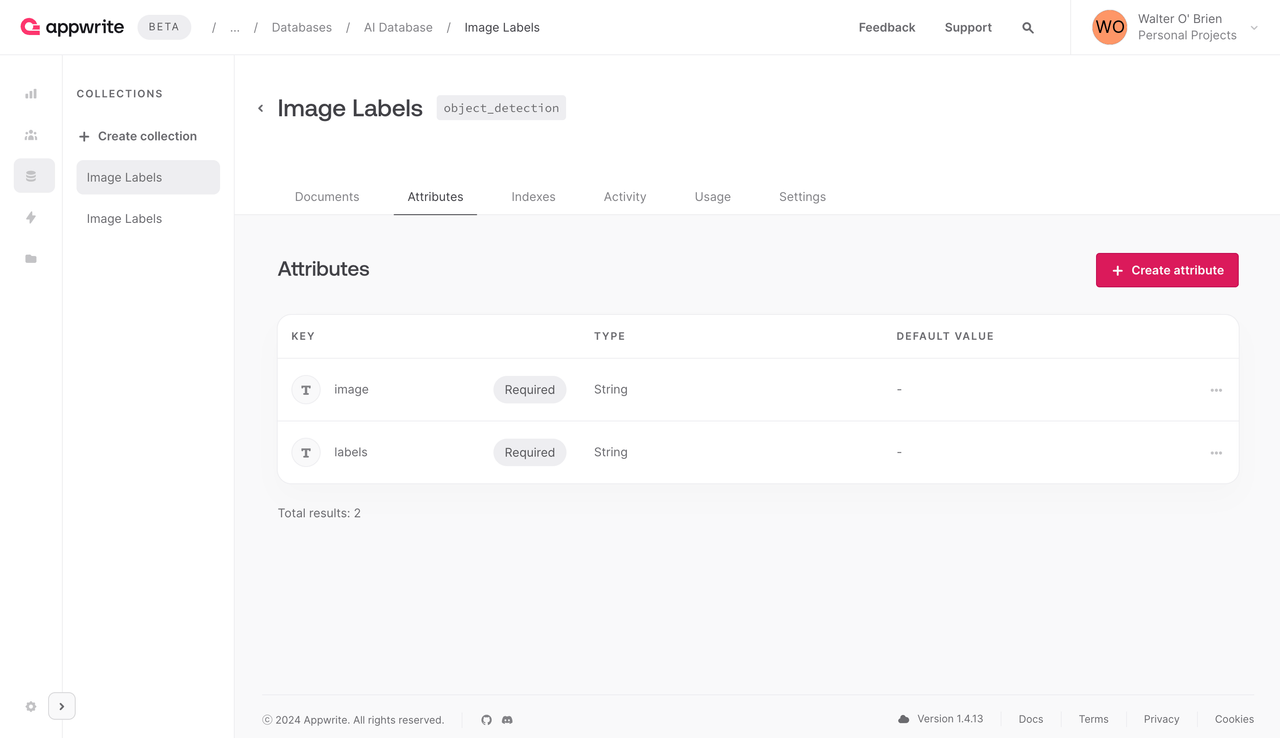Viewport: 1280px width, 738px height.
Task: Switch to the Documents tab
Action: point(327,197)
